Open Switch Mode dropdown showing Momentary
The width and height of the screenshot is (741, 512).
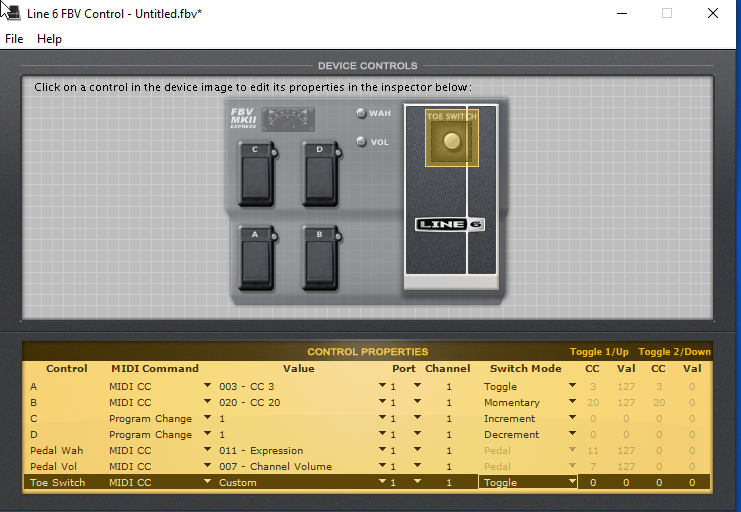572,402
